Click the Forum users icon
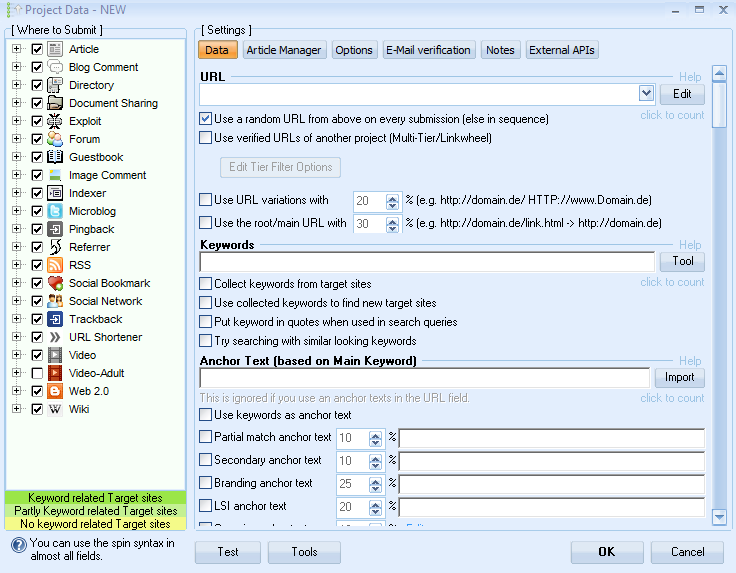The image size is (736, 573). click(55, 139)
